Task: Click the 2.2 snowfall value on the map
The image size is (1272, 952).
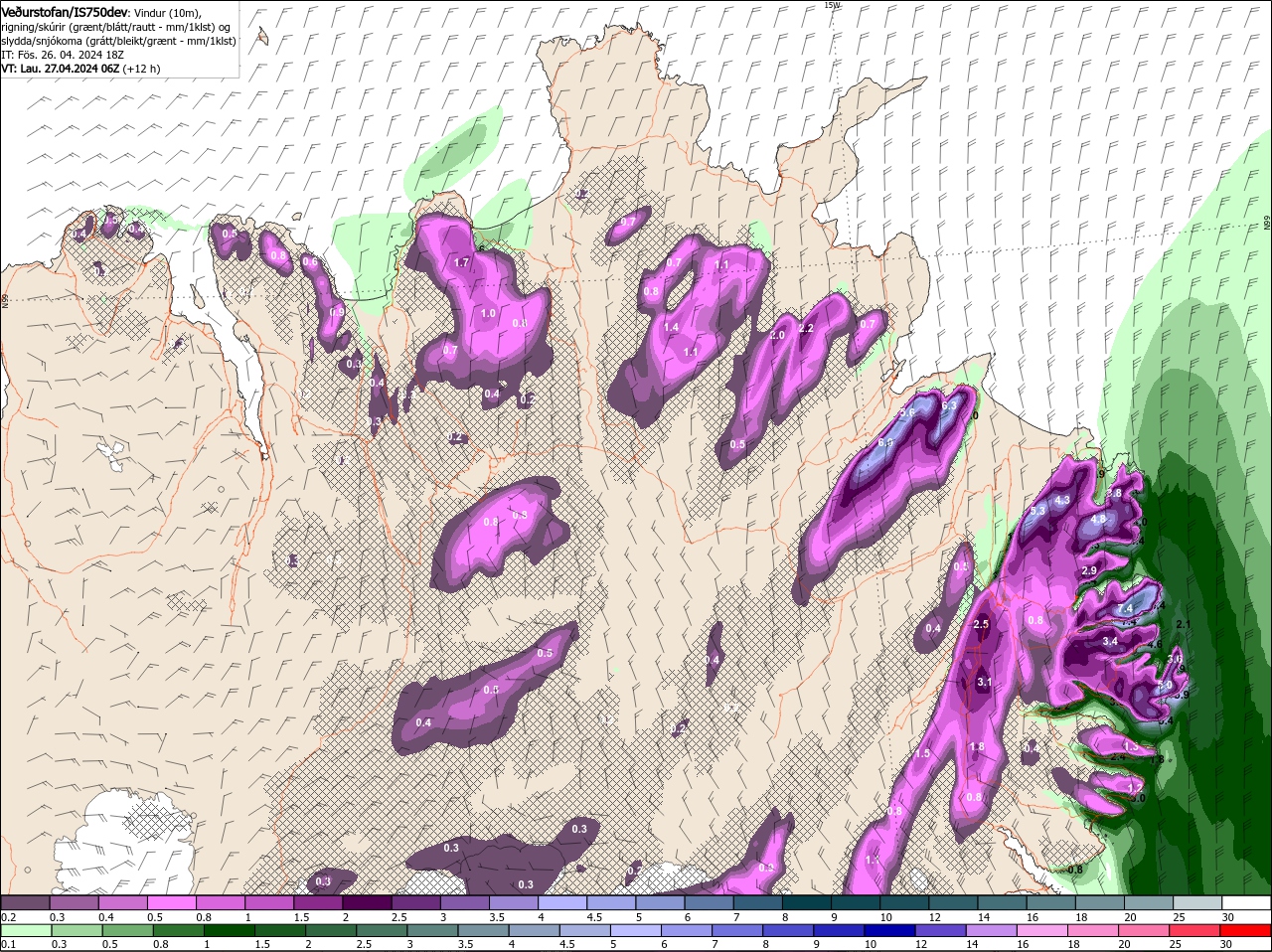Action: [806, 328]
